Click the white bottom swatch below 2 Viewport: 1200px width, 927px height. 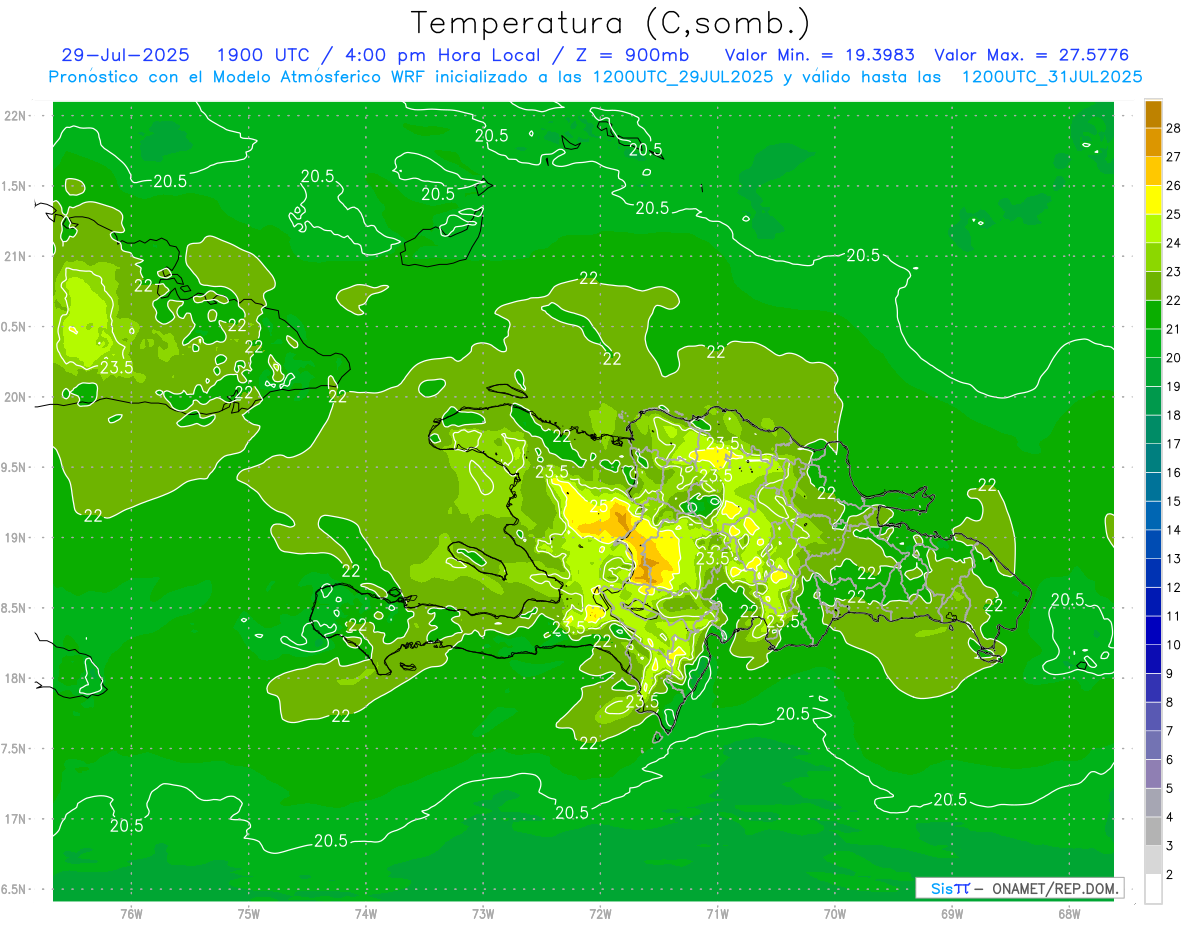(x=1153, y=889)
